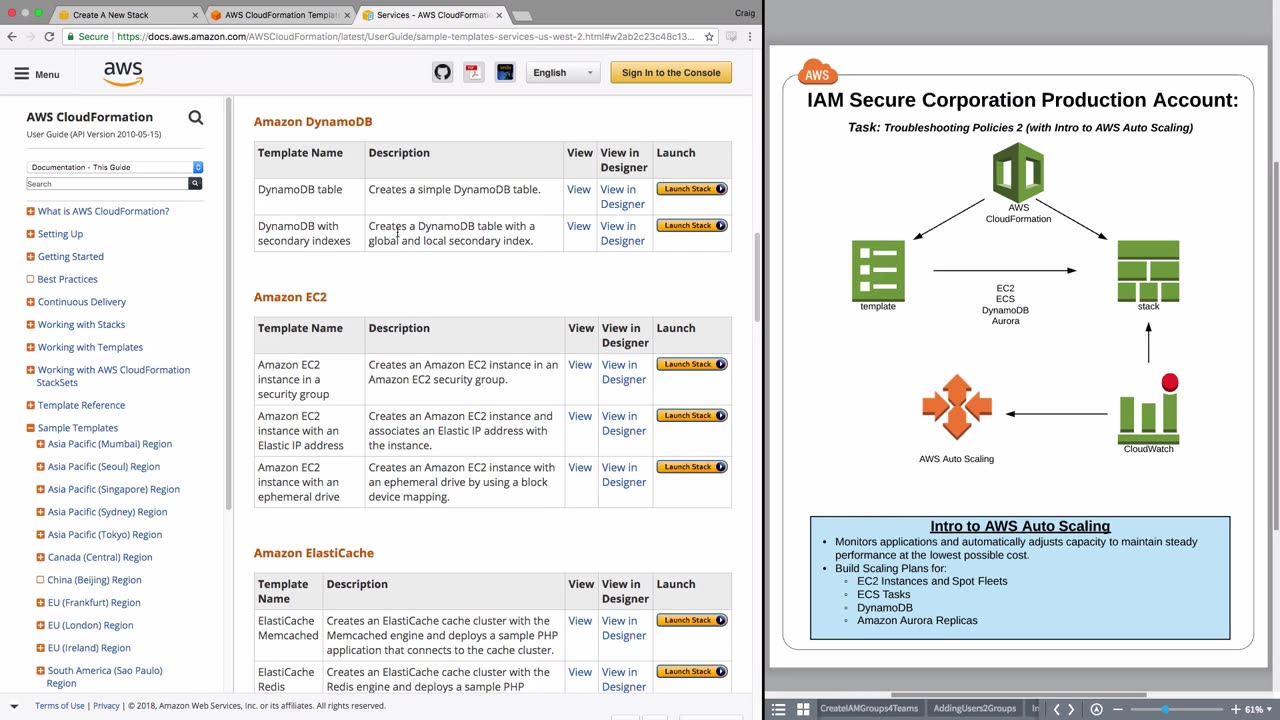Image resolution: width=1280 pixels, height=720 pixels.
Task: Switch to the 'AWS CloudFormation Templates' browser tab
Action: click(279, 15)
